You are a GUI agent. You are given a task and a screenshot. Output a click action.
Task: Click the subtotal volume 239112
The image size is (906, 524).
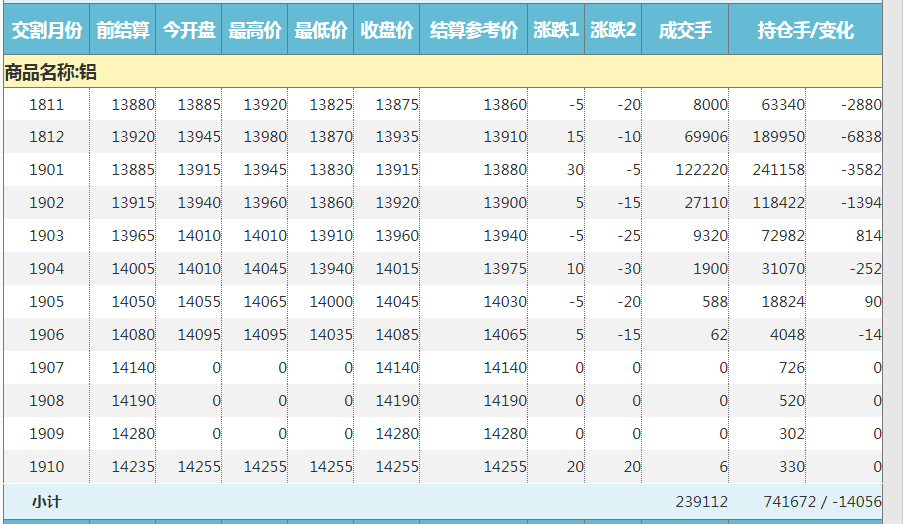700,501
